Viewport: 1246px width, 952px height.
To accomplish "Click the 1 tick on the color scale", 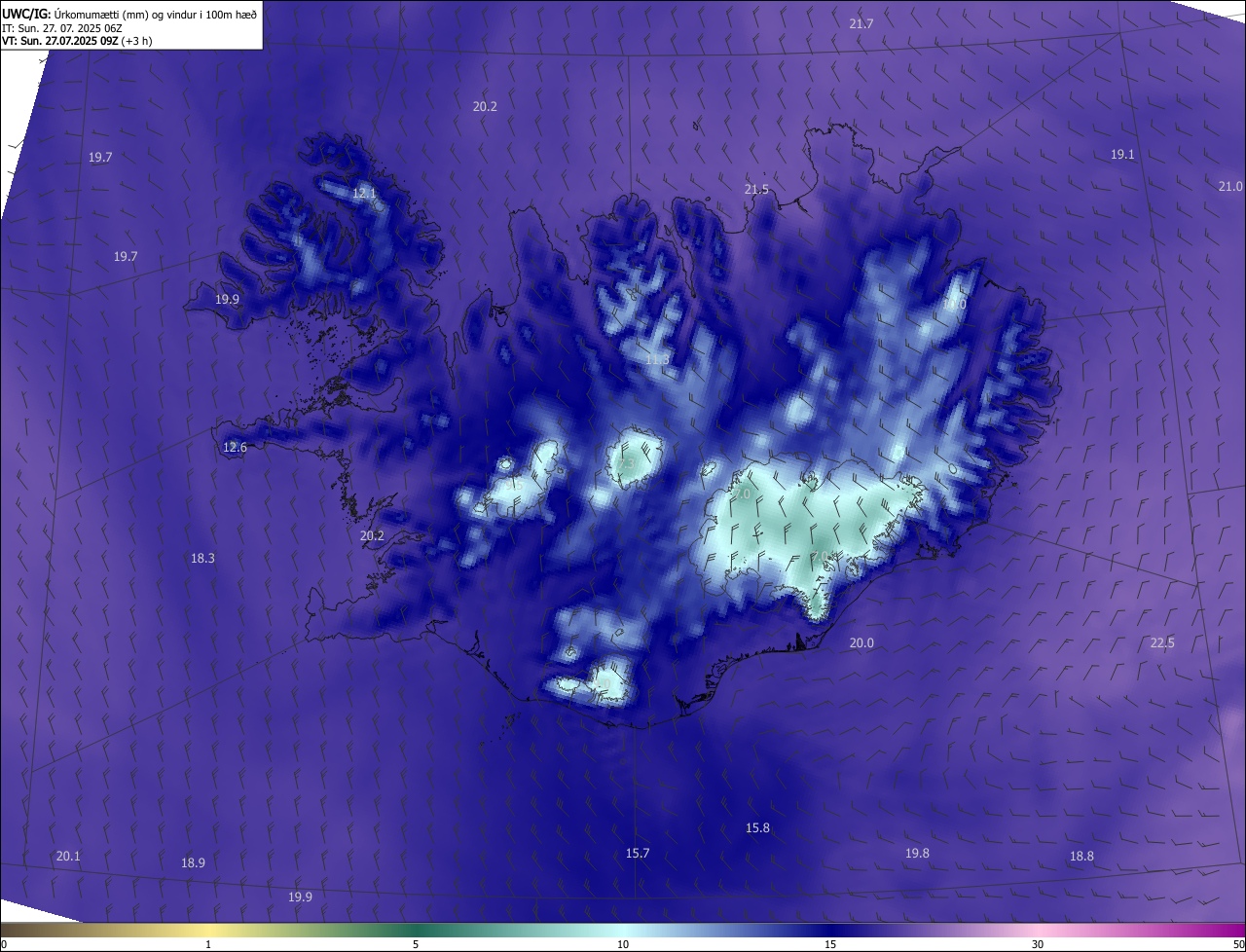I will click(208, 944).
